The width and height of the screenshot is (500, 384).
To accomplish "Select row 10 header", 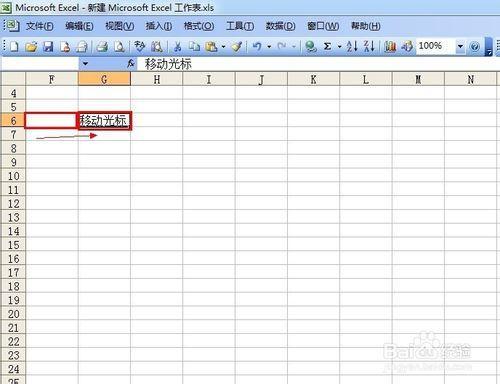I will click(x=13, y=176).
